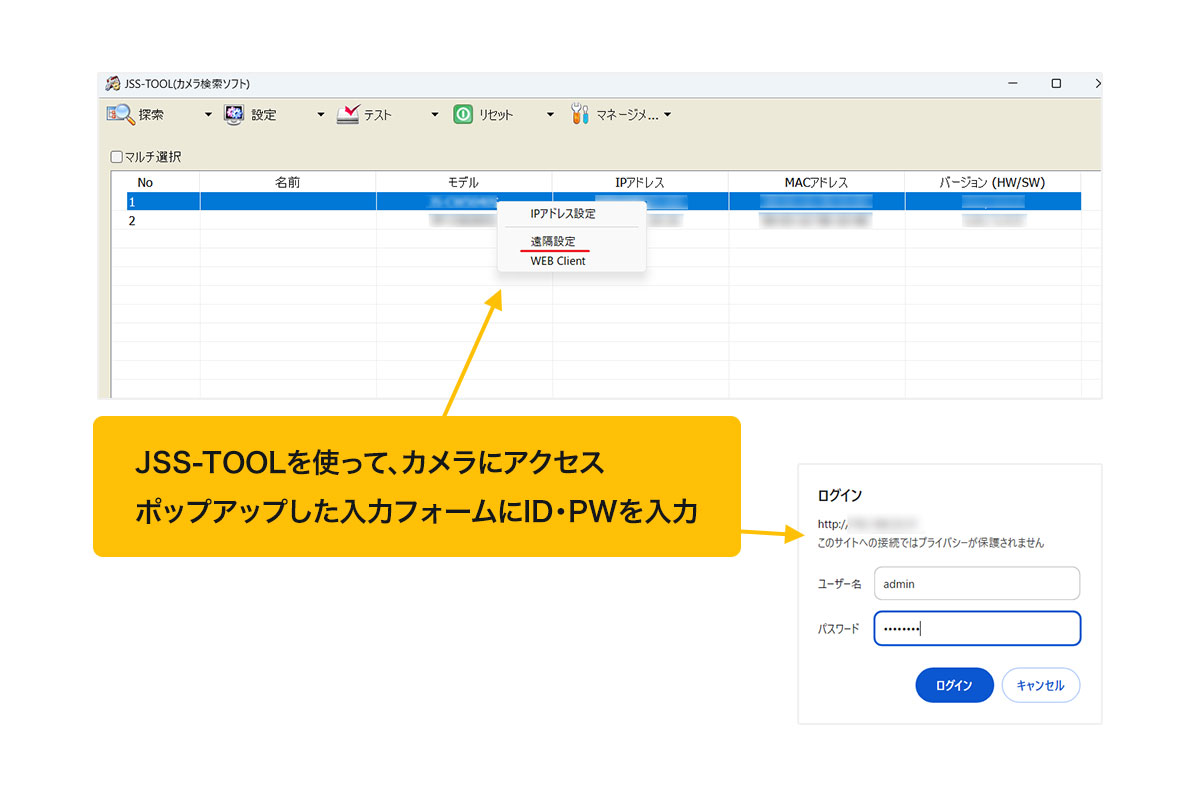
Task: Click the バージョン (HW/SW) column header
Action: pyautogui.click(x=993, y=182)
